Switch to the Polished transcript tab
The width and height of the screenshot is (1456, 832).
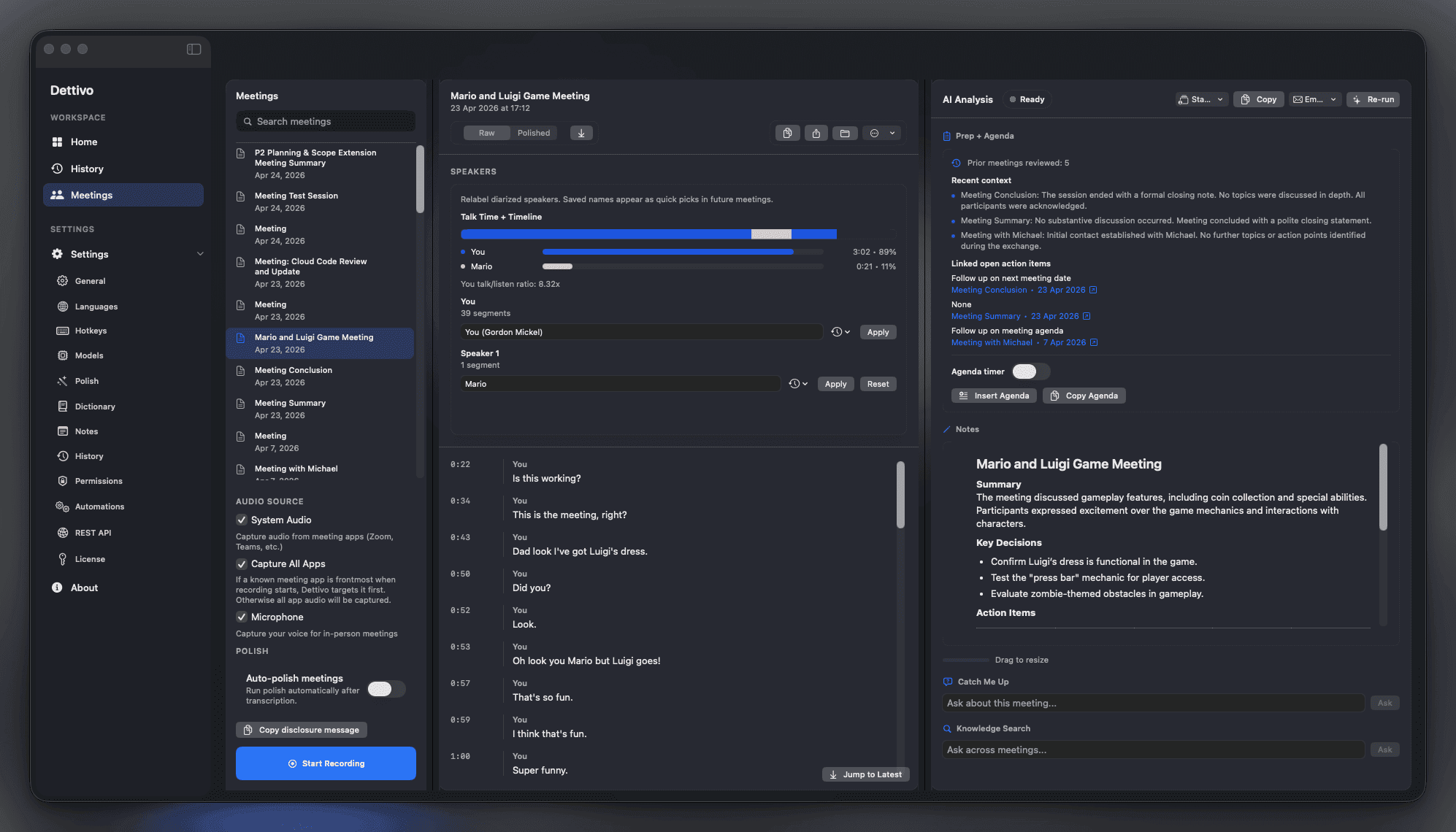[x=534, y=133]
